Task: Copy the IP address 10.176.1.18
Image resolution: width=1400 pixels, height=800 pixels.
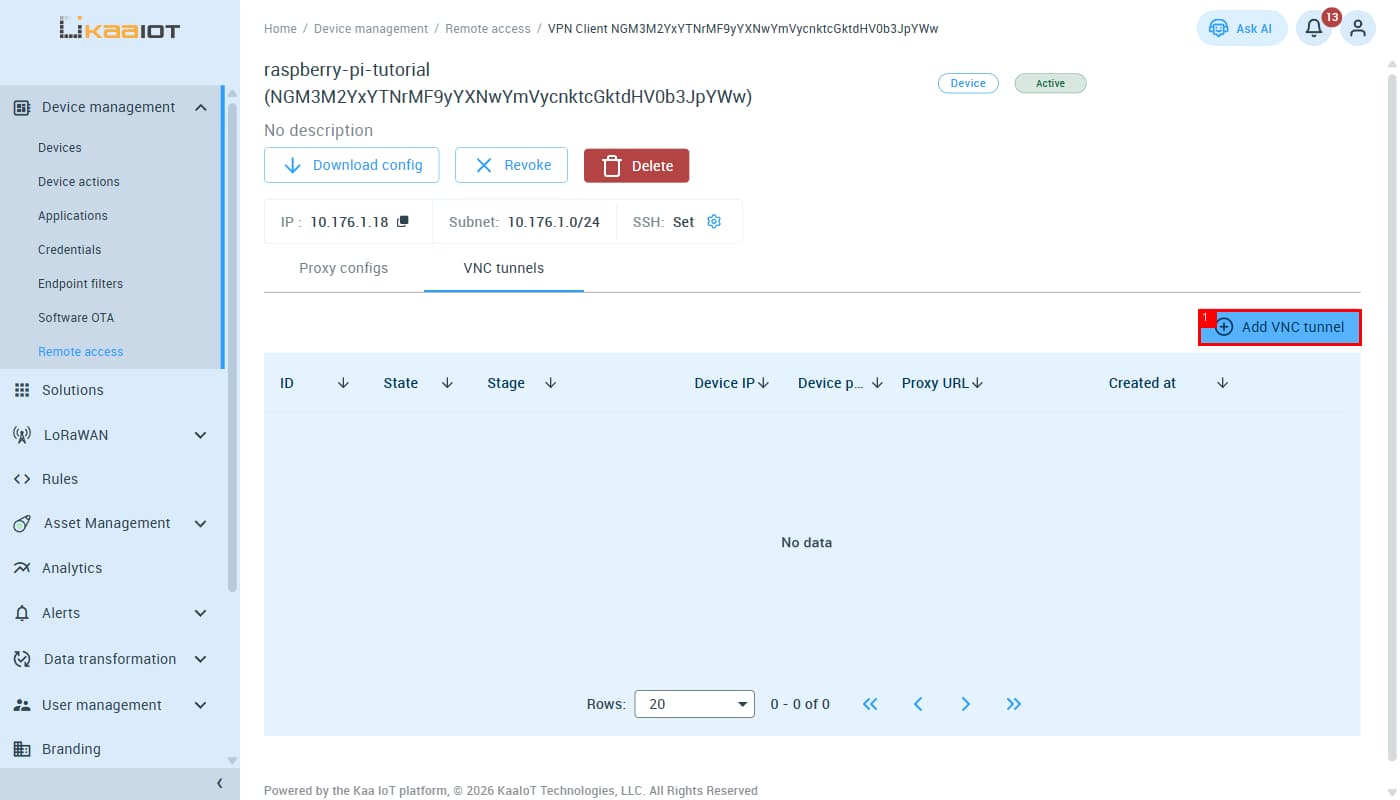Action: [x=403, y=222]
